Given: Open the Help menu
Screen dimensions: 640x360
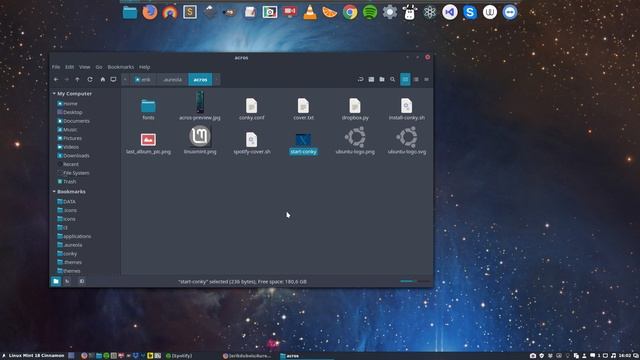Looking at the screenshot, I should pos(144,67).
